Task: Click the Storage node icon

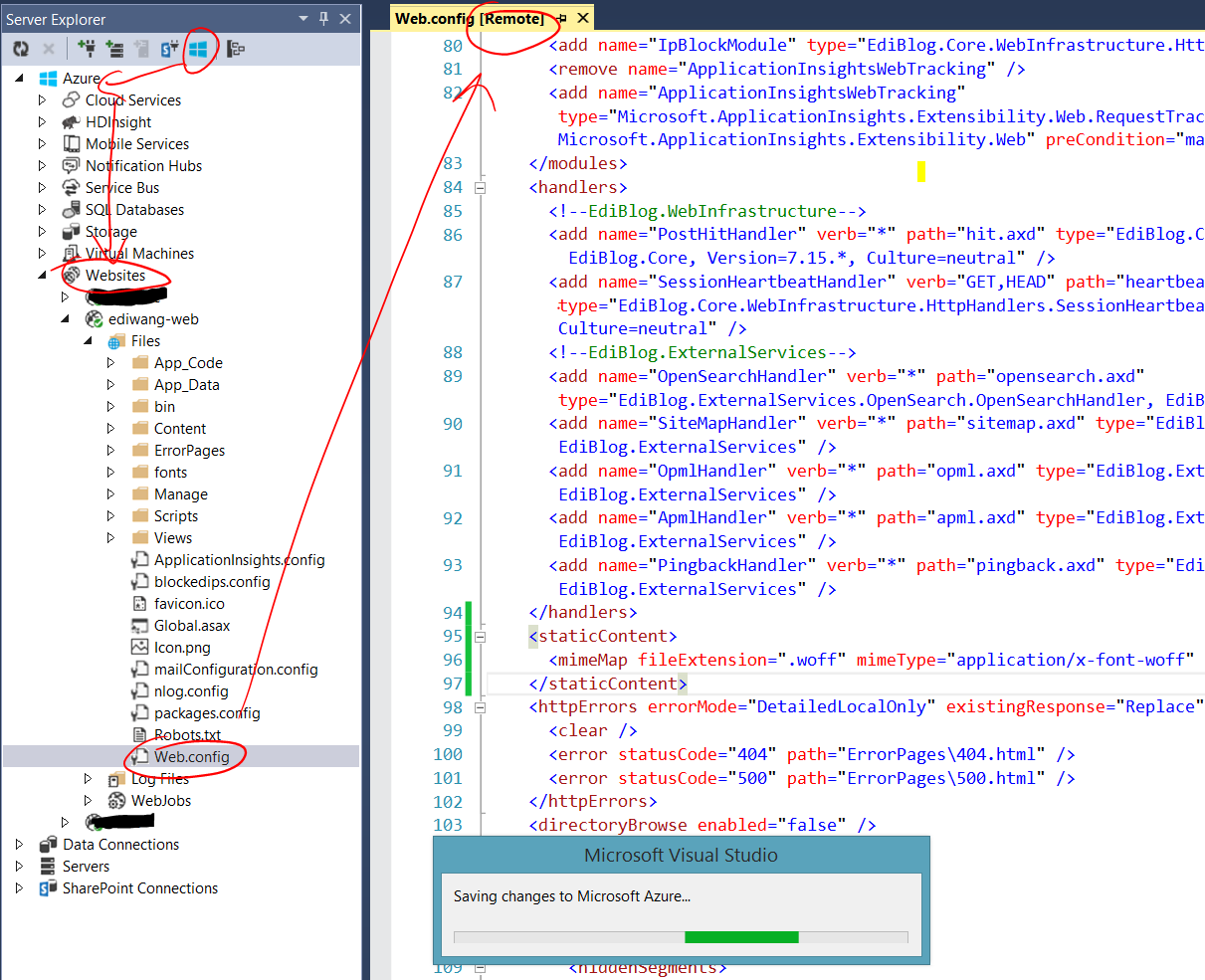Action: (71, 231)
